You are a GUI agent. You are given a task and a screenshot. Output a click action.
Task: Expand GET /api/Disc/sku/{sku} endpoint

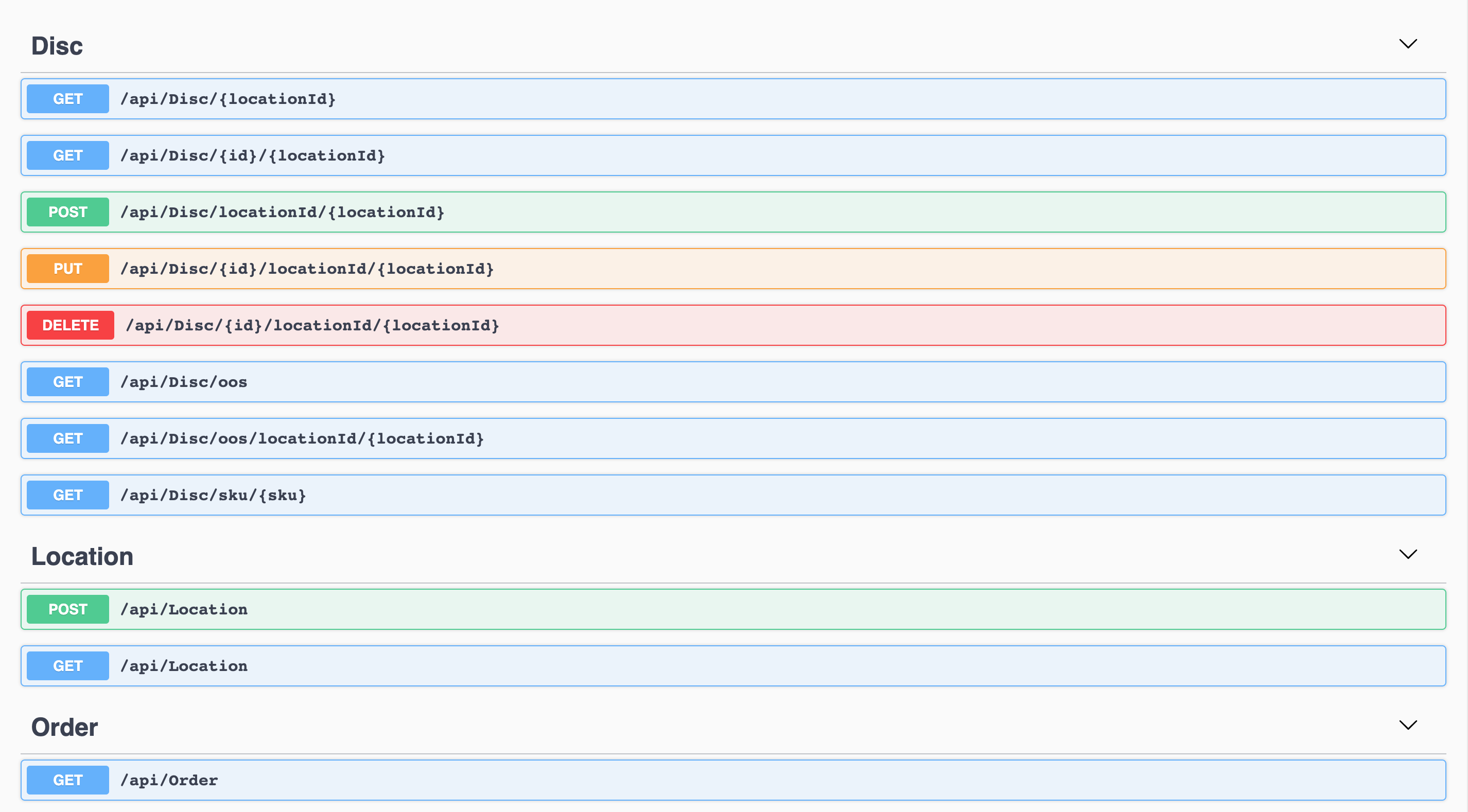(x=733, y=495)
